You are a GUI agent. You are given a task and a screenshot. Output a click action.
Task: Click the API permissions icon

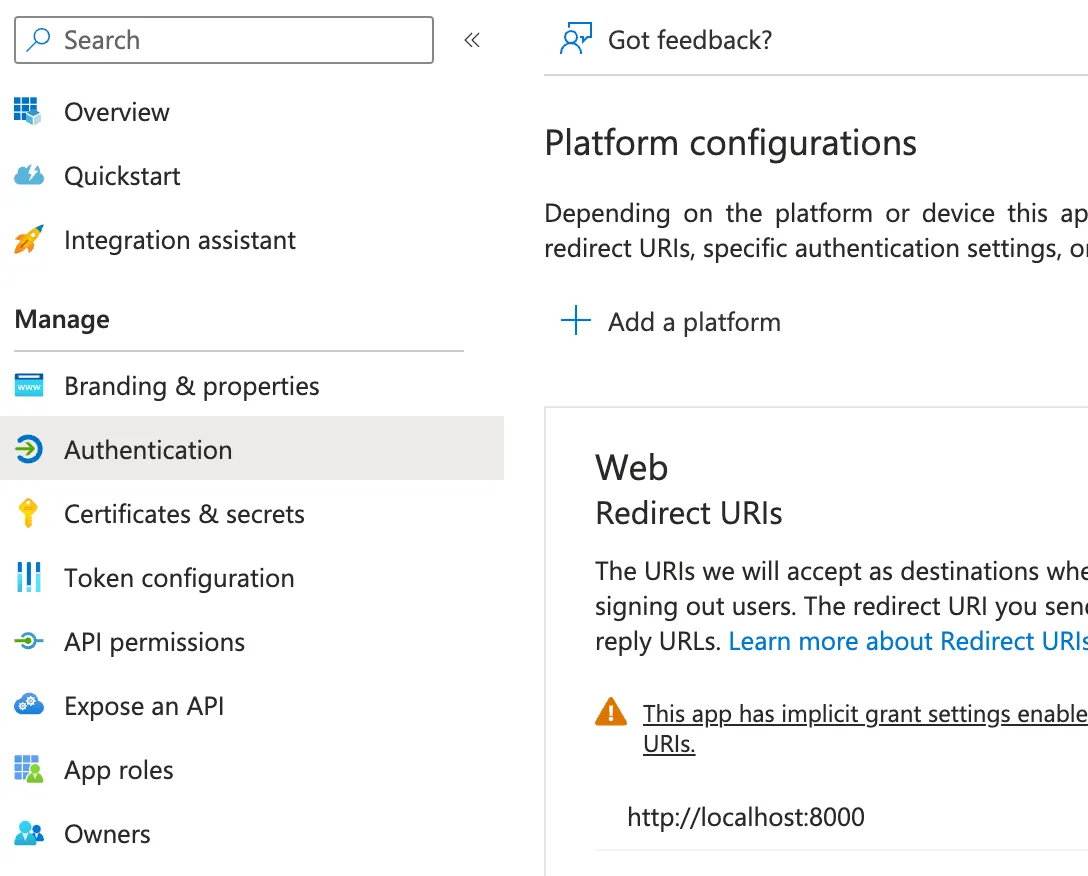[28, 641]
